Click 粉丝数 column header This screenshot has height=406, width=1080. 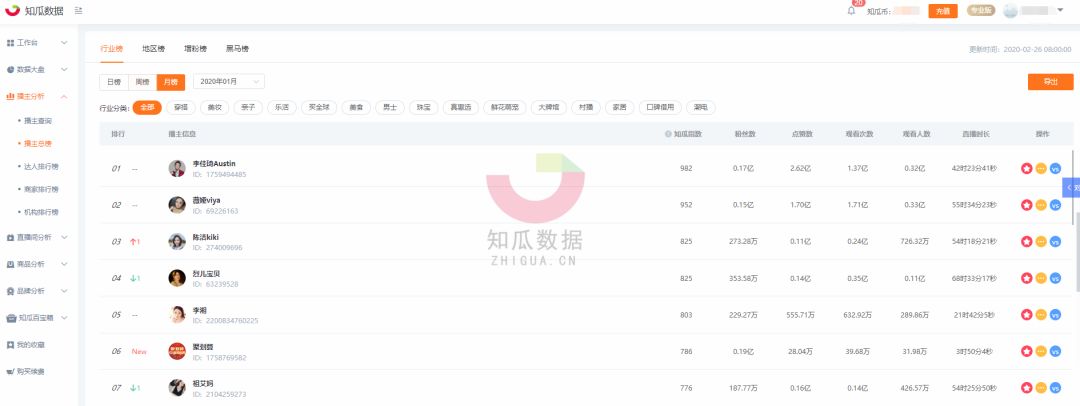pos(745,134)
